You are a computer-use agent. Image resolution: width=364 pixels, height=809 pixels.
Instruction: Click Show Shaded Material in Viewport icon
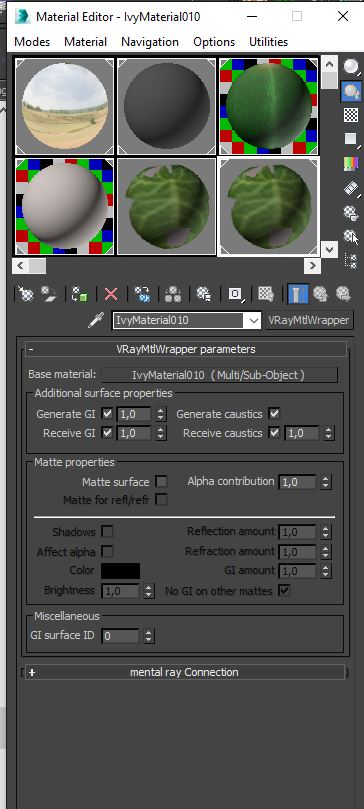tap(266, 294)
